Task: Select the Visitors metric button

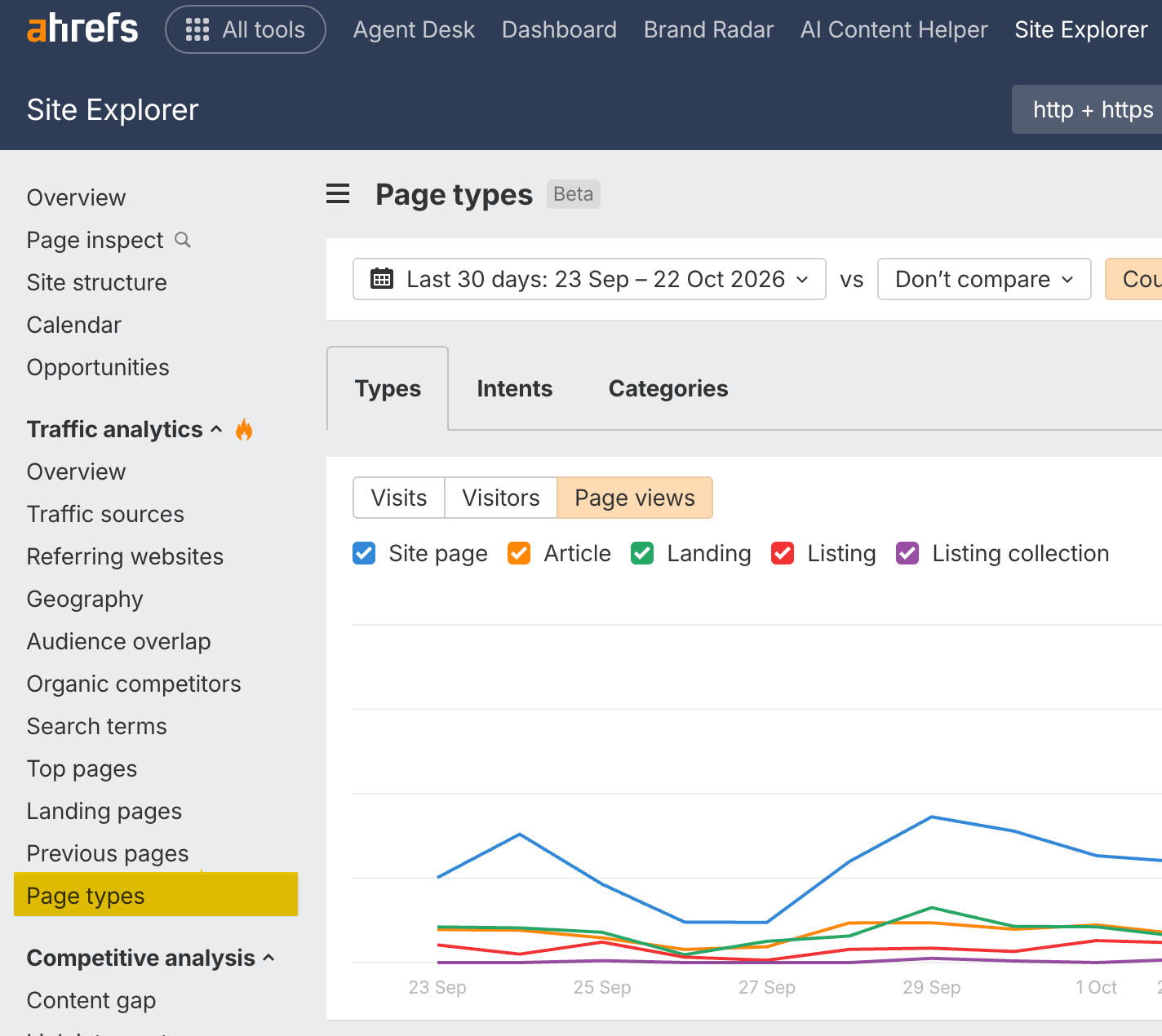Action: [501, 498]
